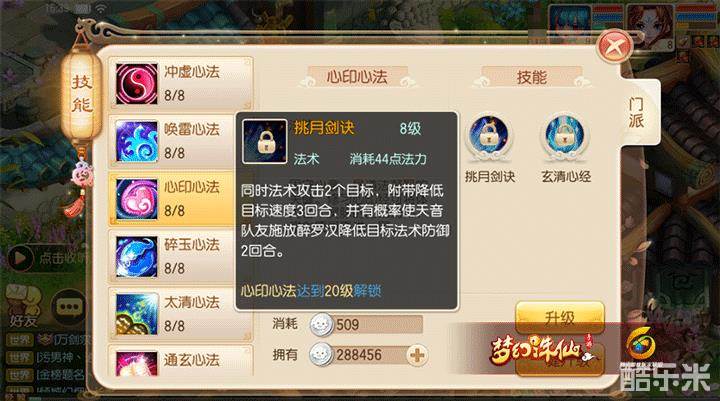Select the 太清心法 skill icon
Screen dimensions: 720x401
(136, 314)
